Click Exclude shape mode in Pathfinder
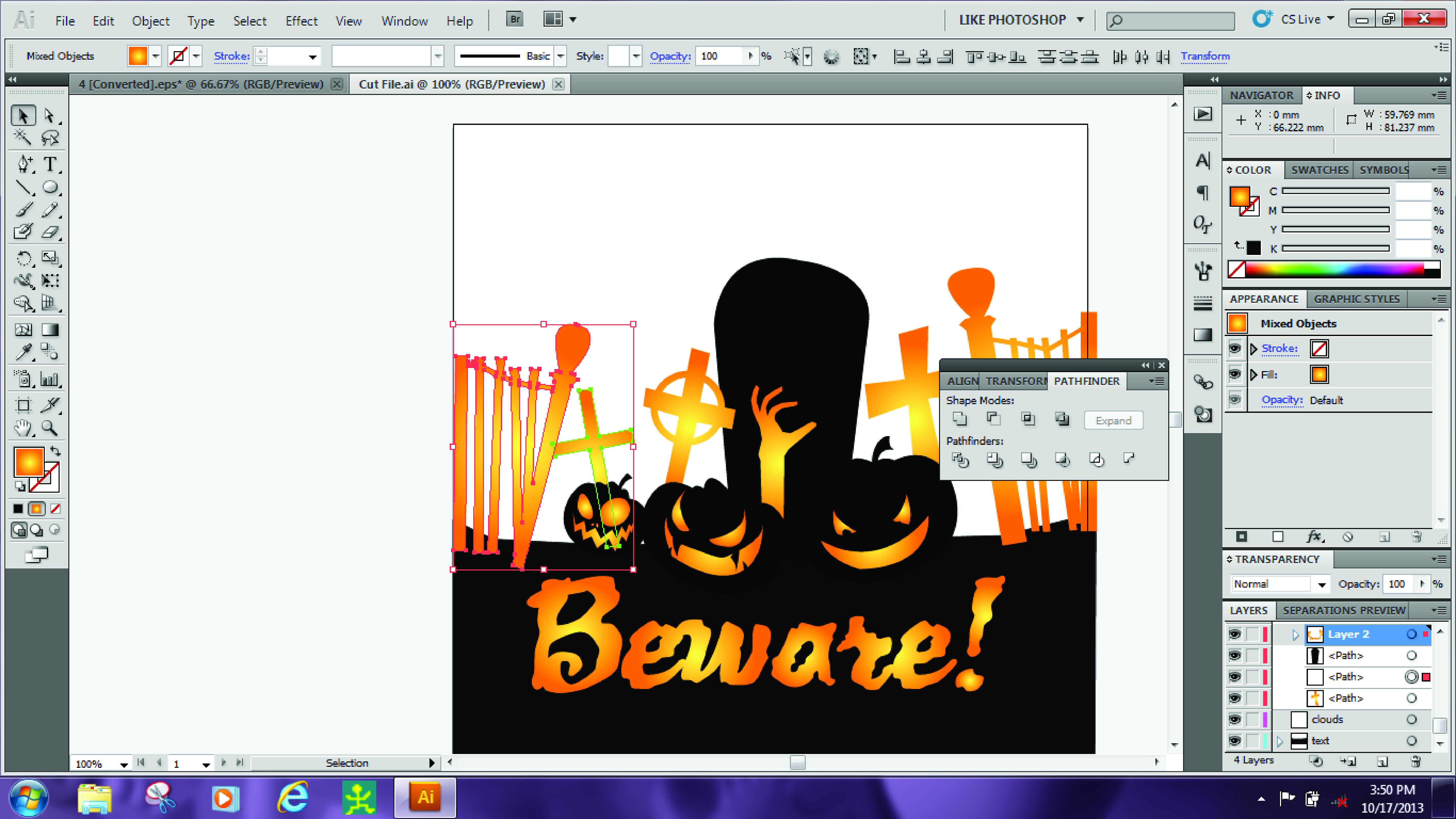The height and width of the screenshot is (819, 1456). [1062, 419]
